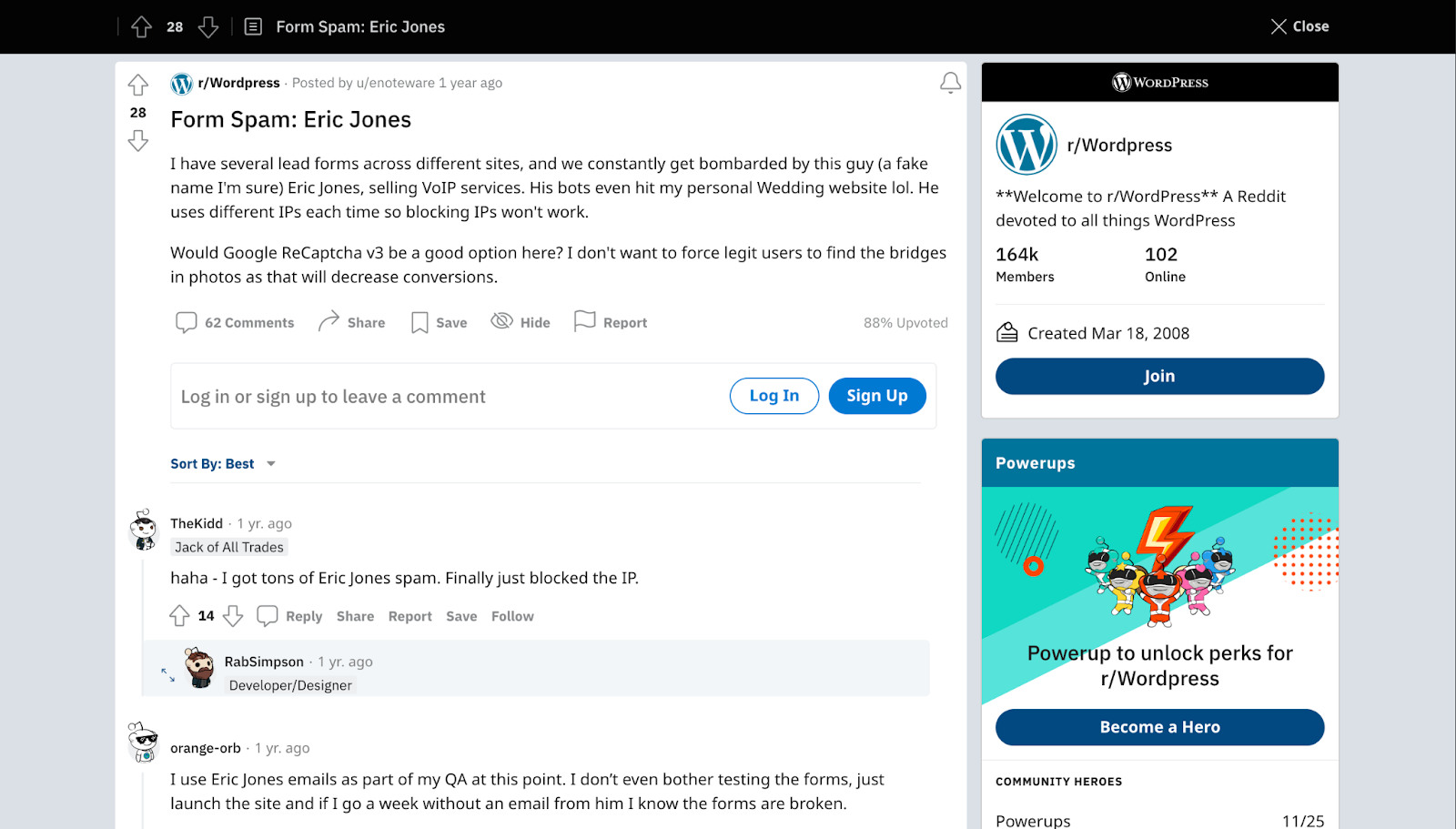The width and height of the screenshot is (1456, 829).
Task: Upvote TheKidd's comment
Action: point(179,616)
